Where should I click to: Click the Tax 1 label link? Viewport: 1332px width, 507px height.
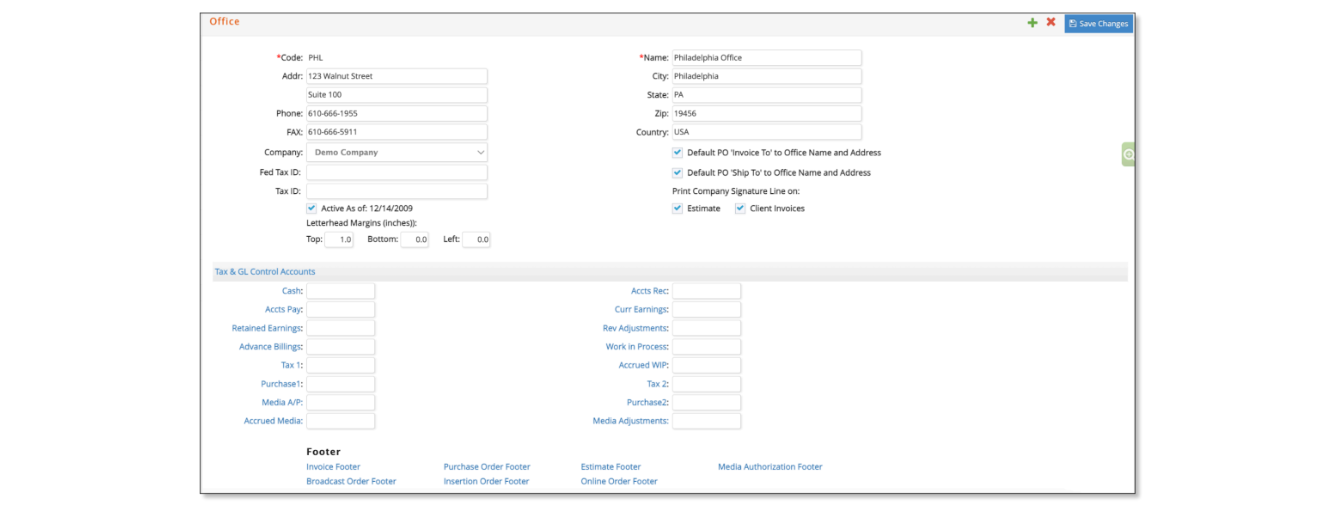click(291, 365)
